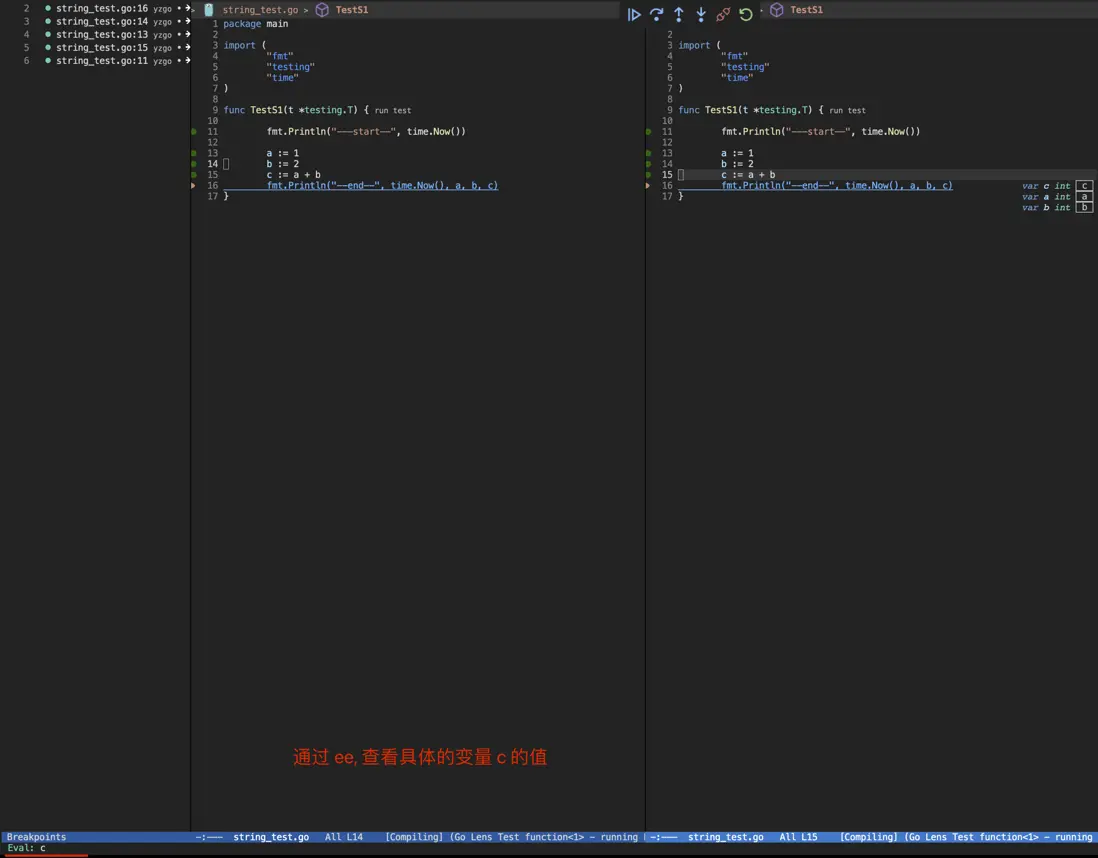Toggle breakpoint dot on line 11 in right pane
This screenshot has width=1098, height=858.
[648, 132]
